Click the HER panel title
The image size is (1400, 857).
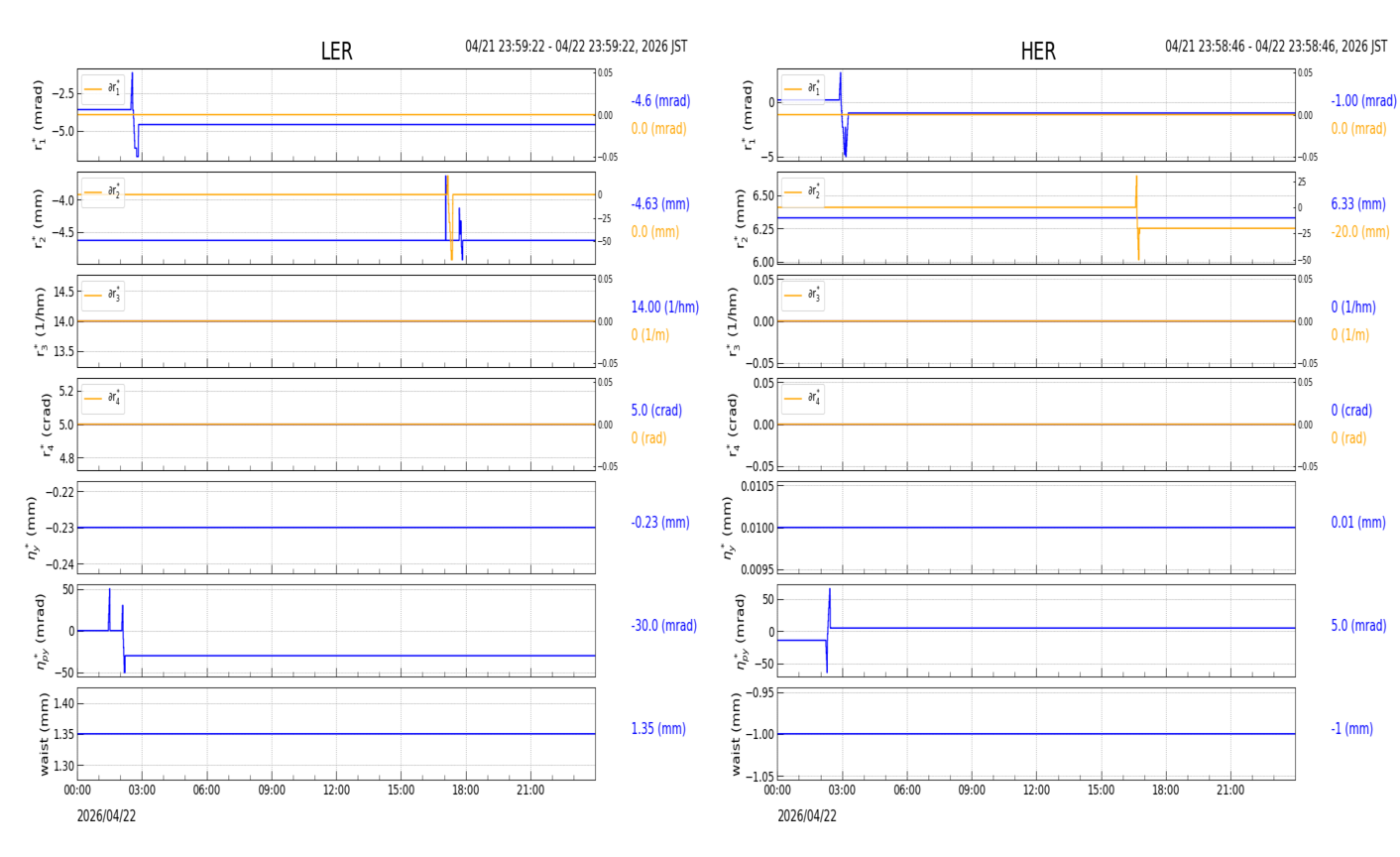point(1037,52)
